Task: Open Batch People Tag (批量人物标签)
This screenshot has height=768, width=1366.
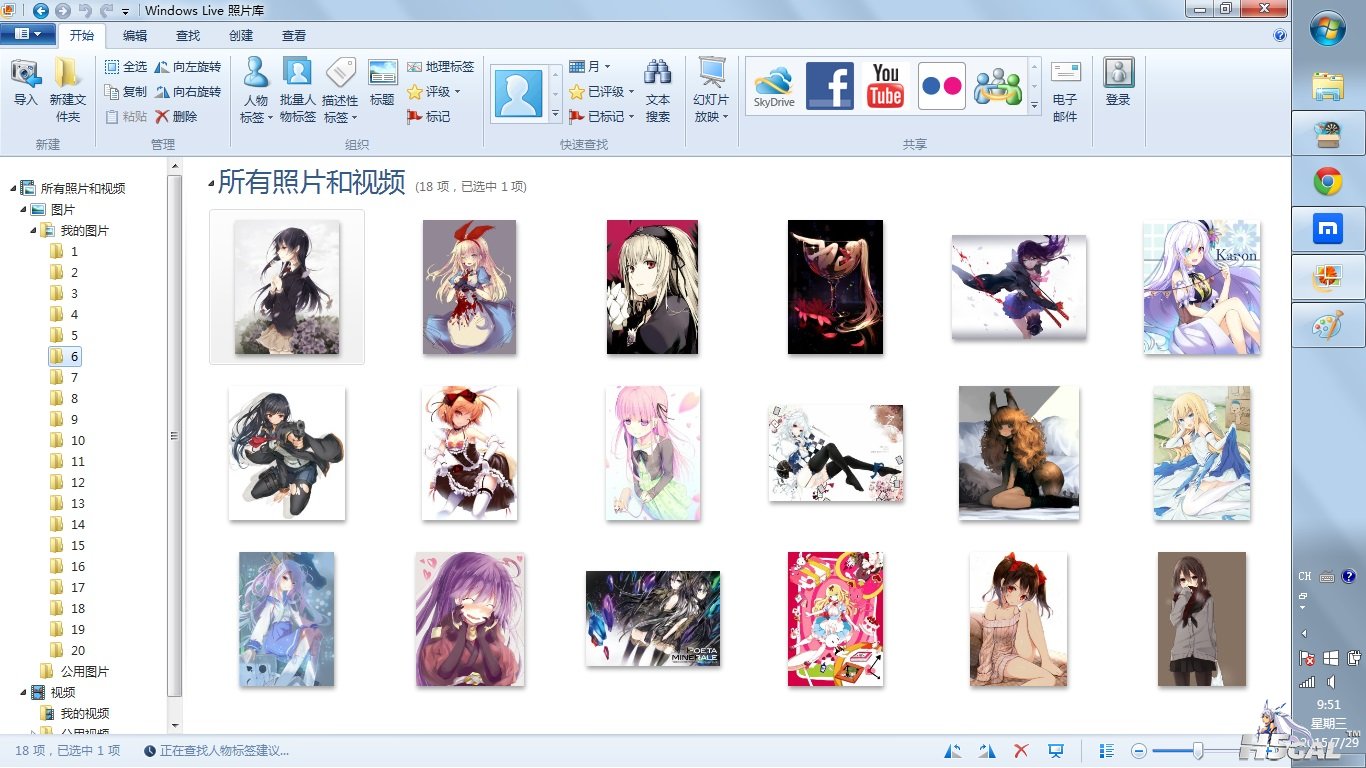Action: pos(297,90)
